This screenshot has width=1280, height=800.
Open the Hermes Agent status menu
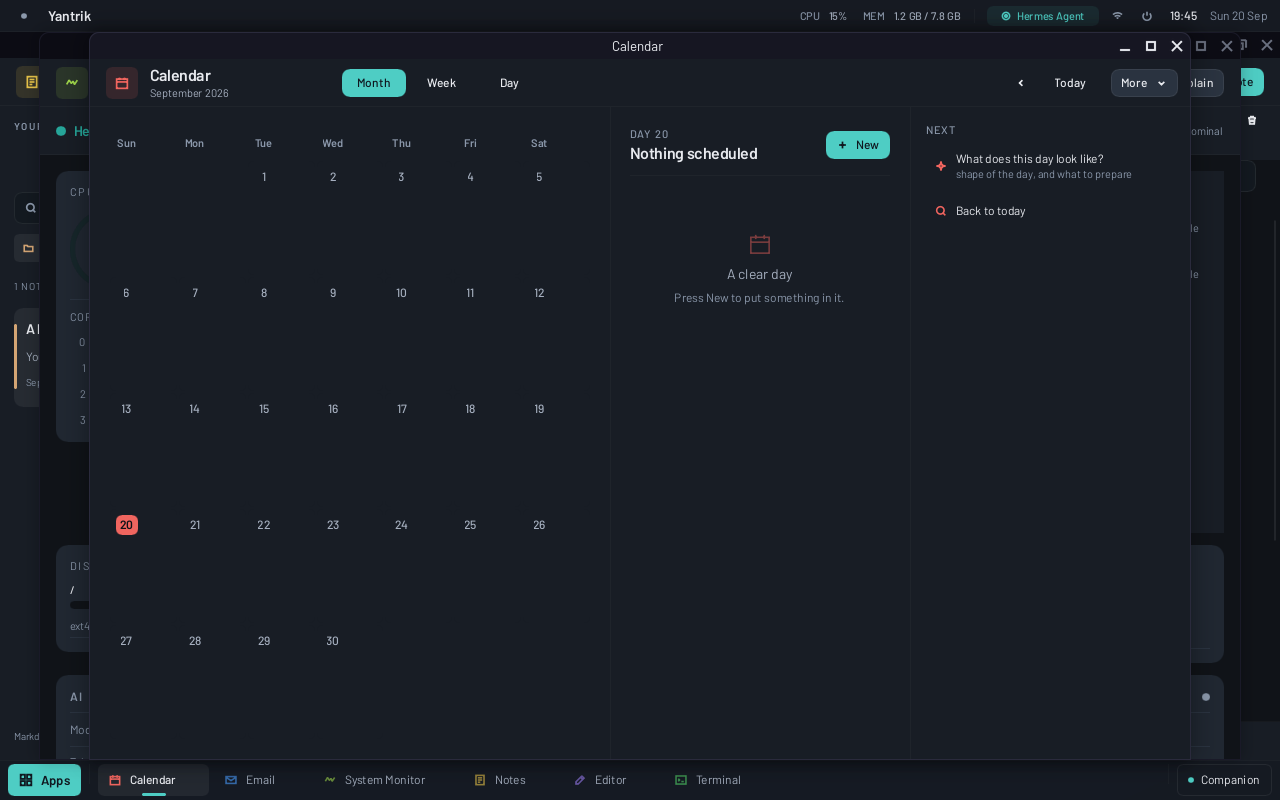point(1043,16)
